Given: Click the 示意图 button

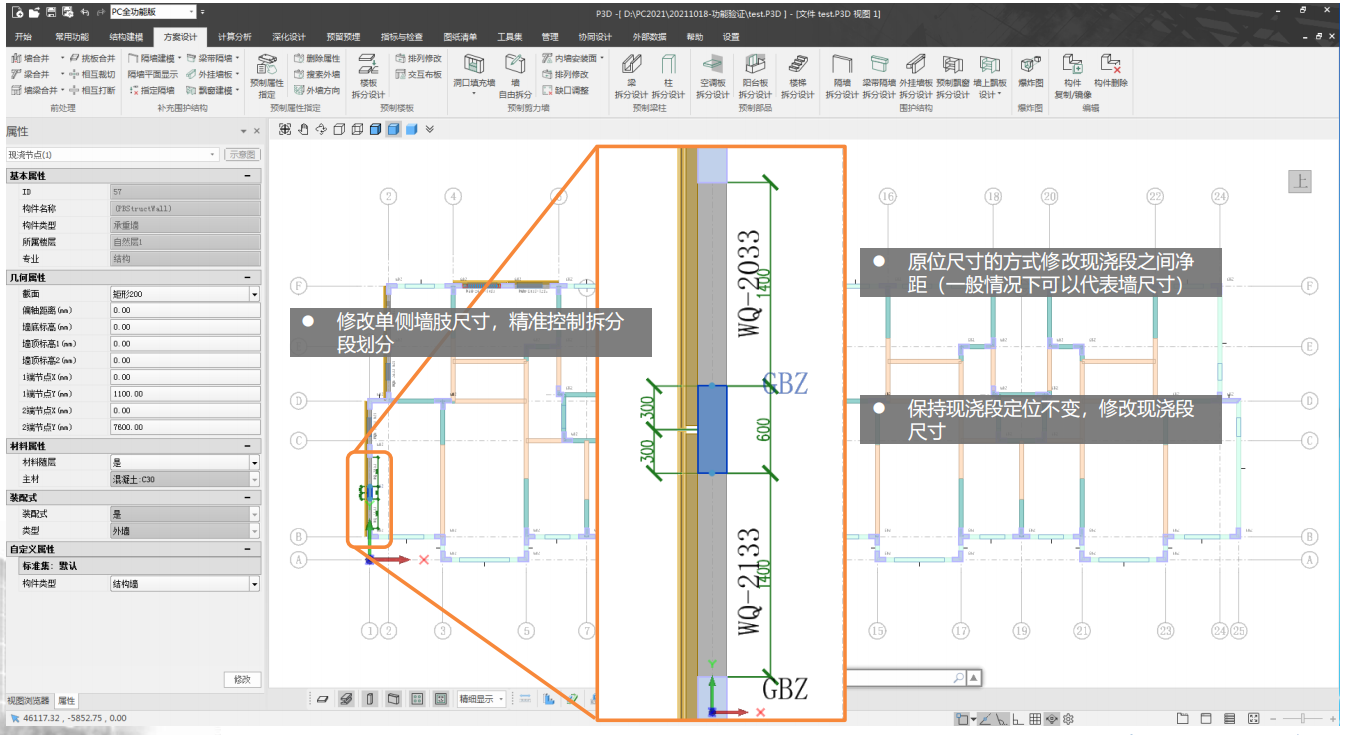Looking at the screenshot, I should pyautogui.click(x=242, y=155).
